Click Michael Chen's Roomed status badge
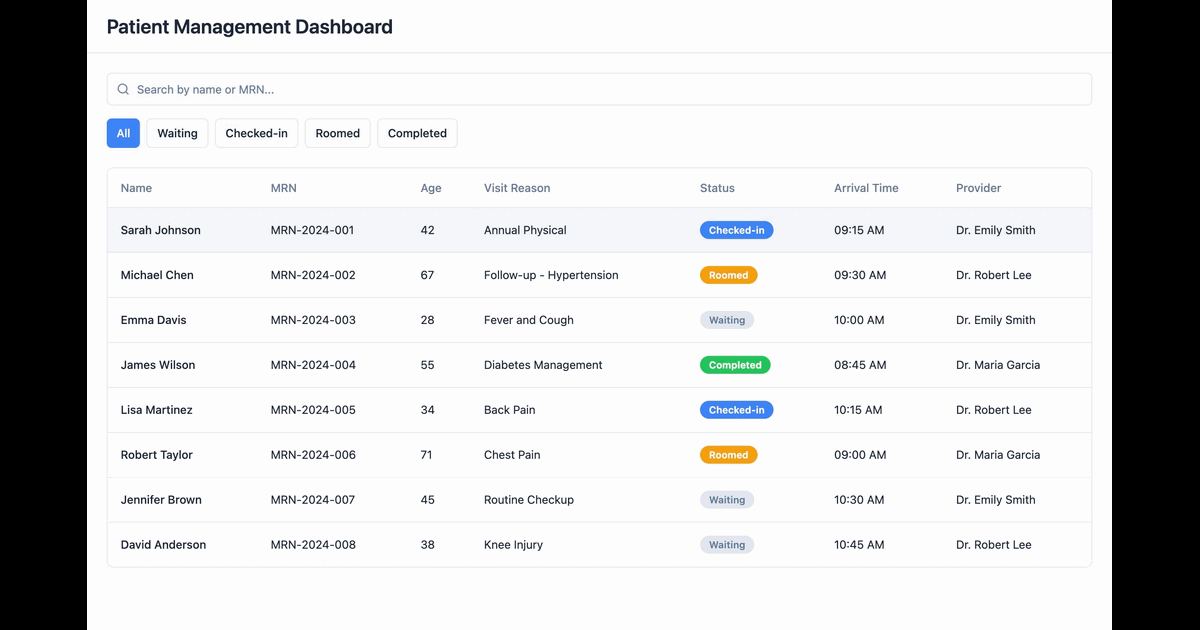The width and height of the screenshot is (1200, 630). click(x=728, y=275)
